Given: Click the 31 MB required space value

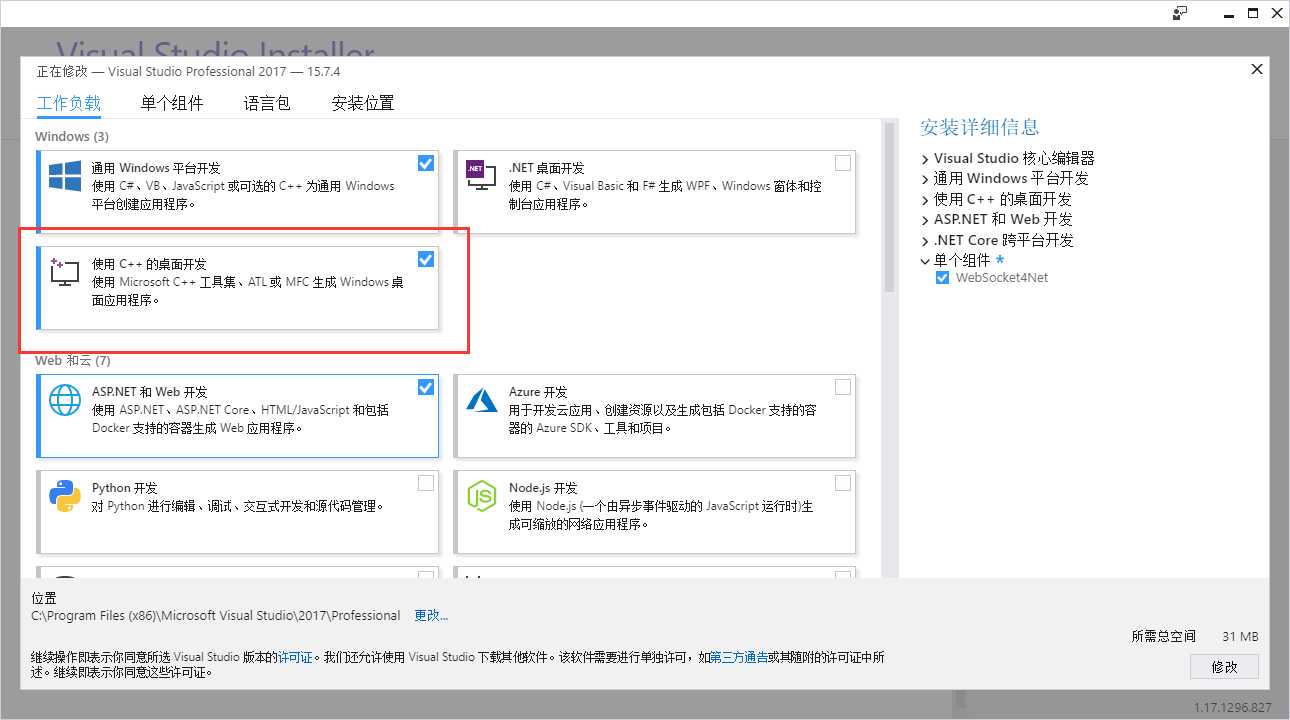Looking at the screenshot, I should (1240, 637).
